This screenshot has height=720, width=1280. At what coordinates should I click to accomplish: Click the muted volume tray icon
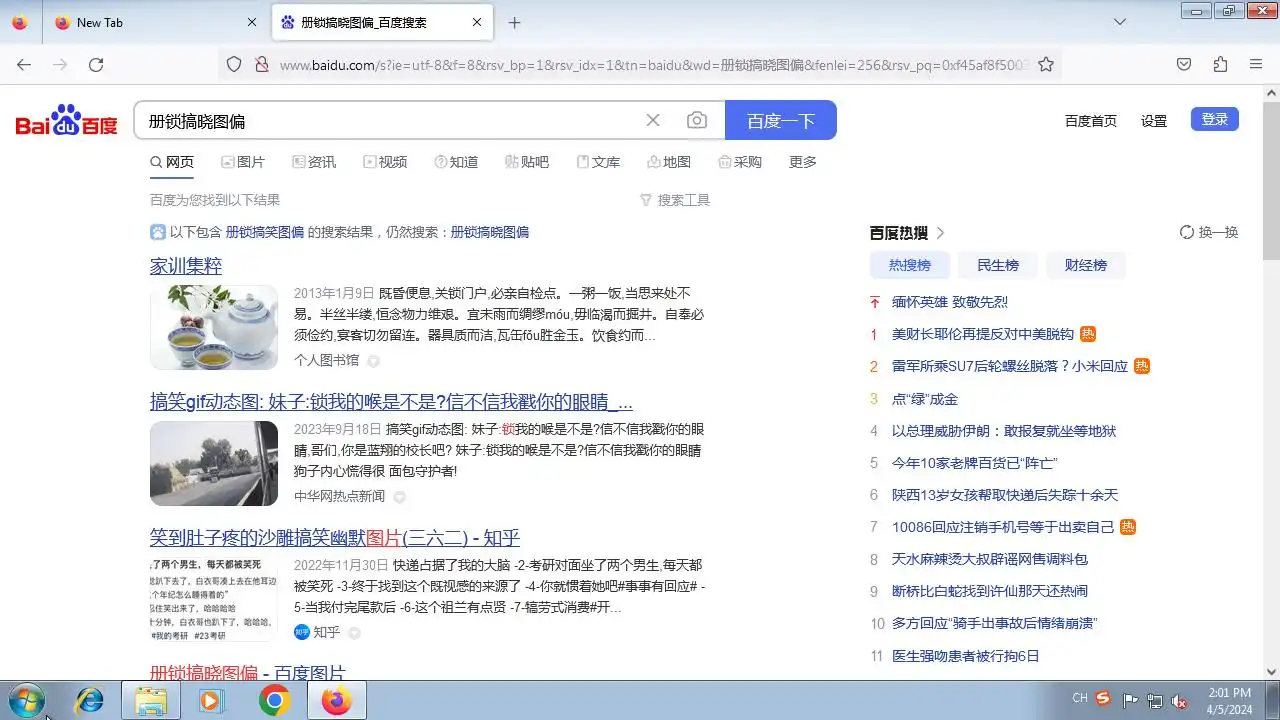point(1179,700)
